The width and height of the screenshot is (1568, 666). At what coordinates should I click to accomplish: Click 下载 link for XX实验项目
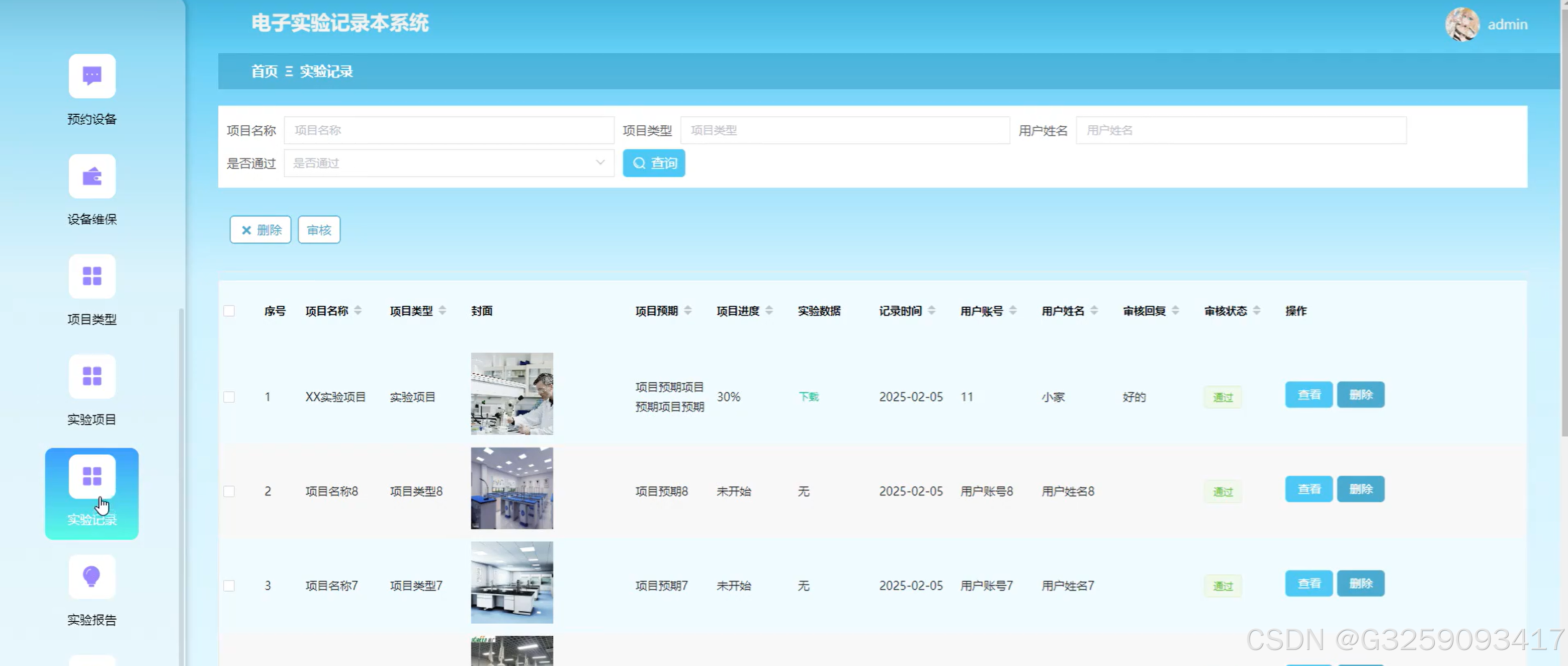(808, 397)
